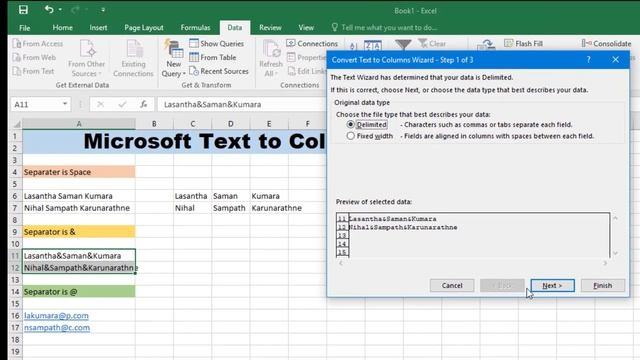Click formula bar with Lasantha&Saman&Kumara
This screenshot has height=360, width=640.
click(242, 104)
